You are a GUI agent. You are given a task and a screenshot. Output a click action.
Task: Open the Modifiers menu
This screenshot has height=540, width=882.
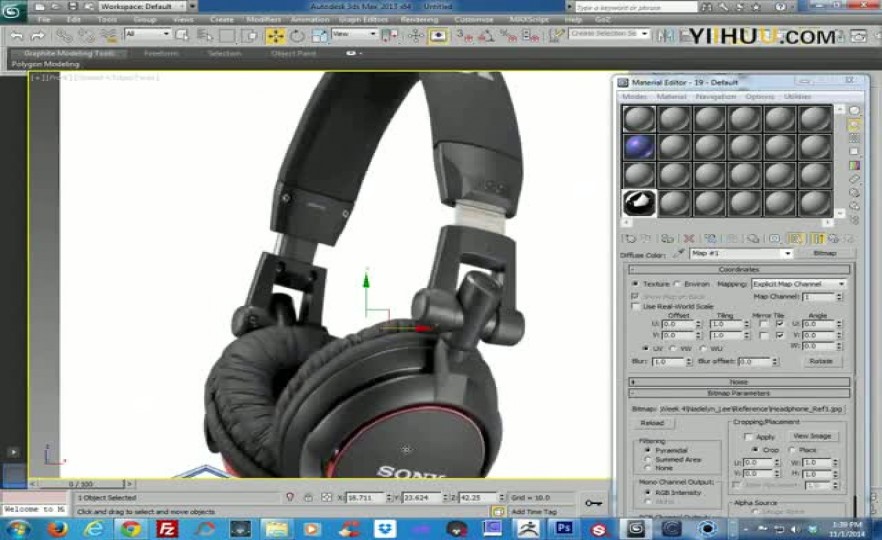point(264,20)
